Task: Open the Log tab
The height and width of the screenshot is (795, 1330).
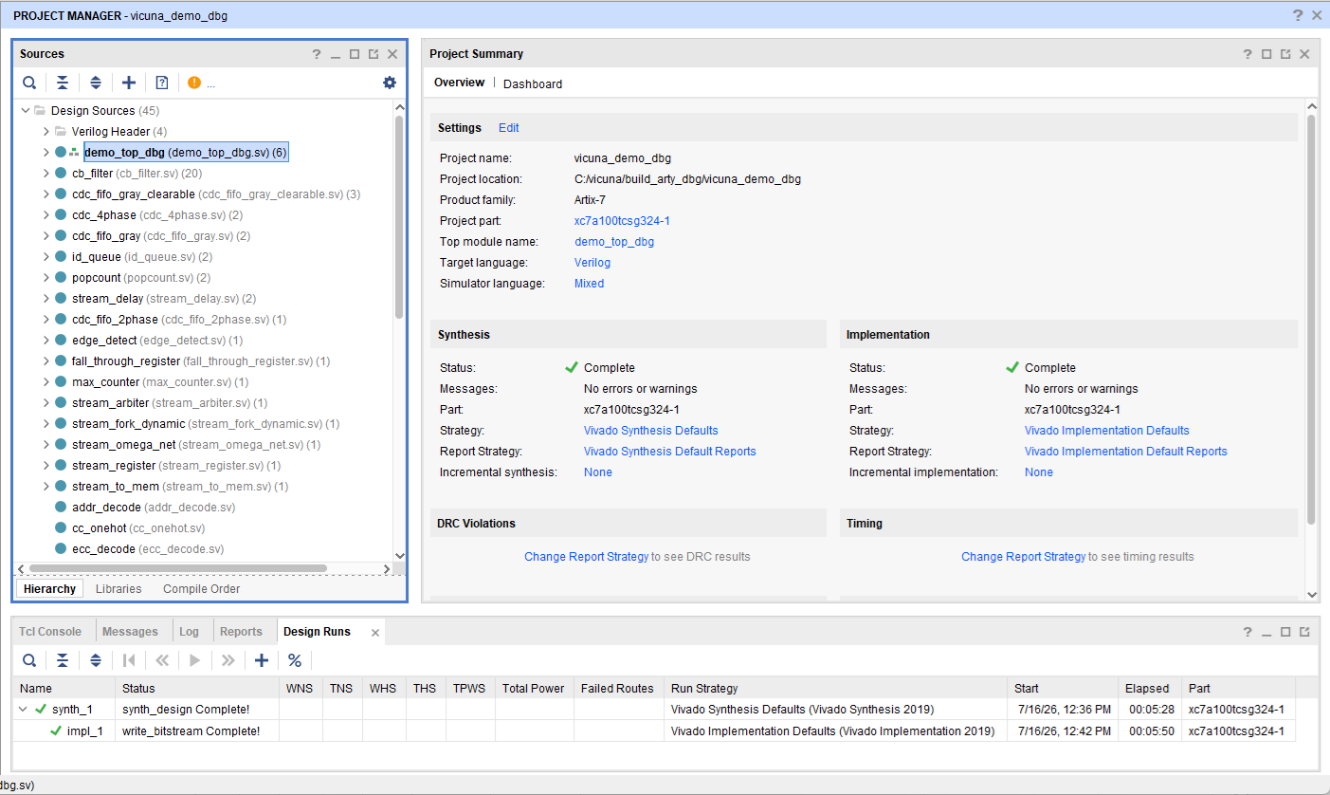Action: tap(189, 632)
